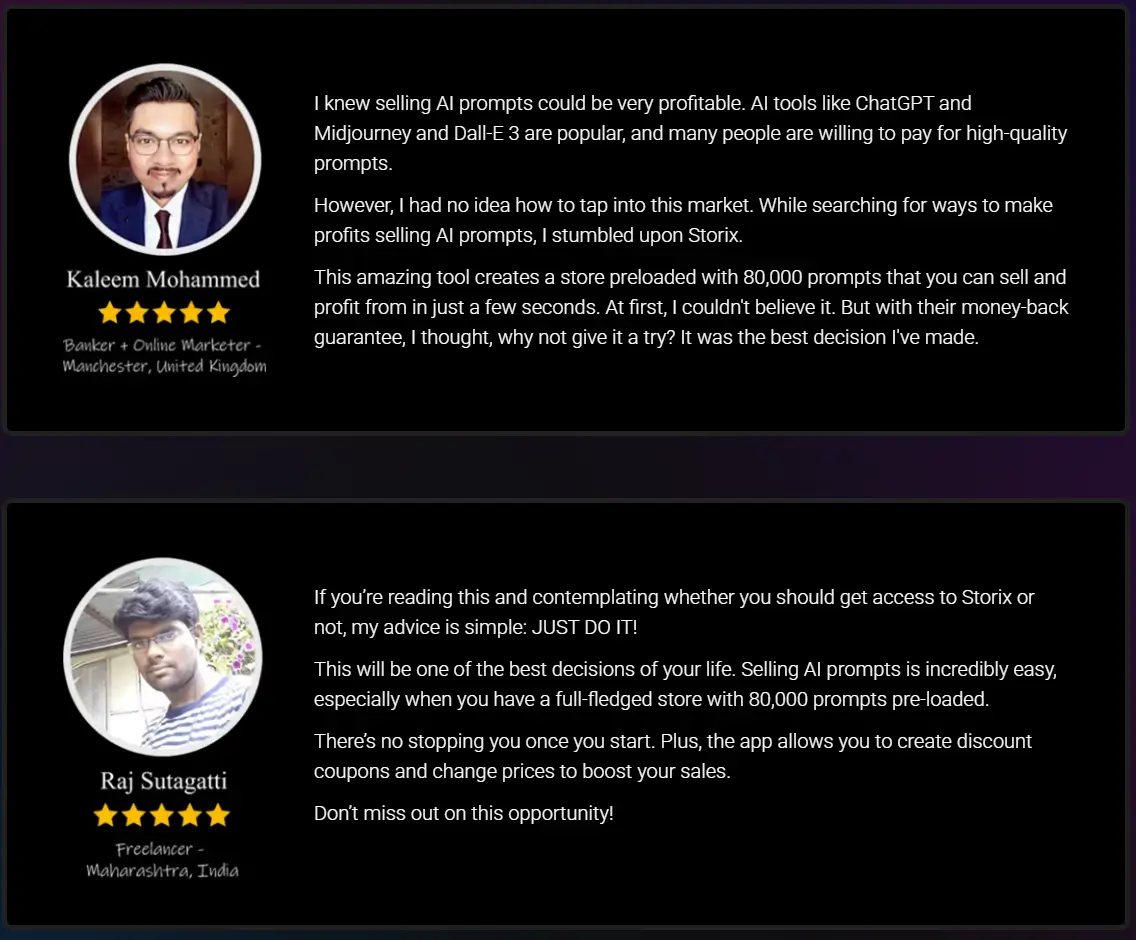Click first star under Kaleem Mohammed
The image size is (1136, 940).
110,313
